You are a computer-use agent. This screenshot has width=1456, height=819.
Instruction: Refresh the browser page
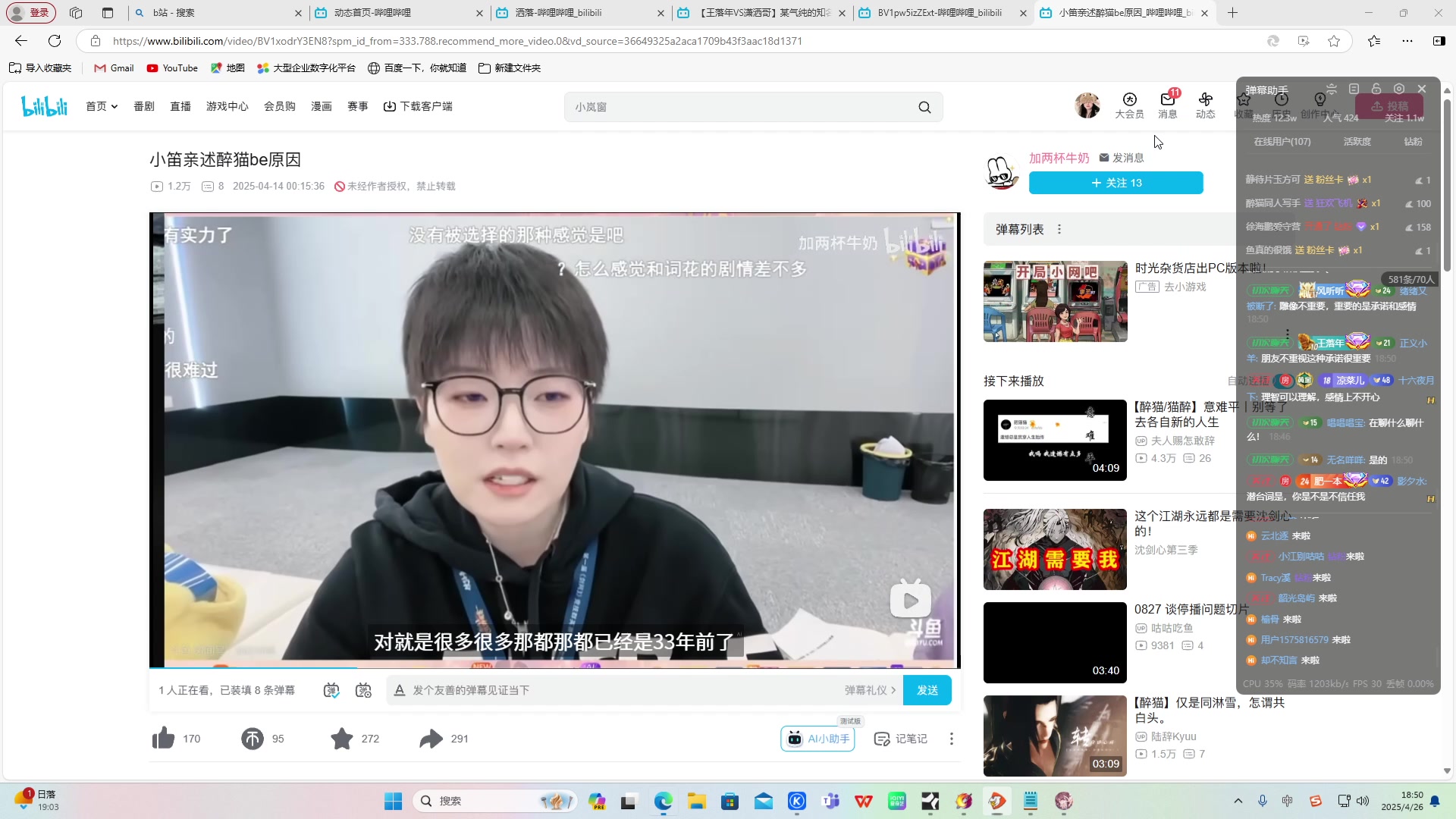pyautogui.click(x=55, y=41)
